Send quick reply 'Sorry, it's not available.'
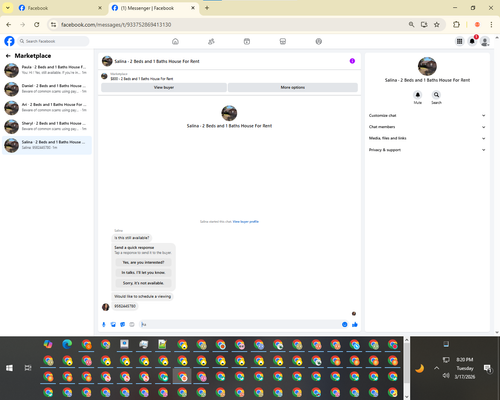Image resolution: width=500 pixels, height=400 pixels. pyautogui.click(x=143, y=283)
